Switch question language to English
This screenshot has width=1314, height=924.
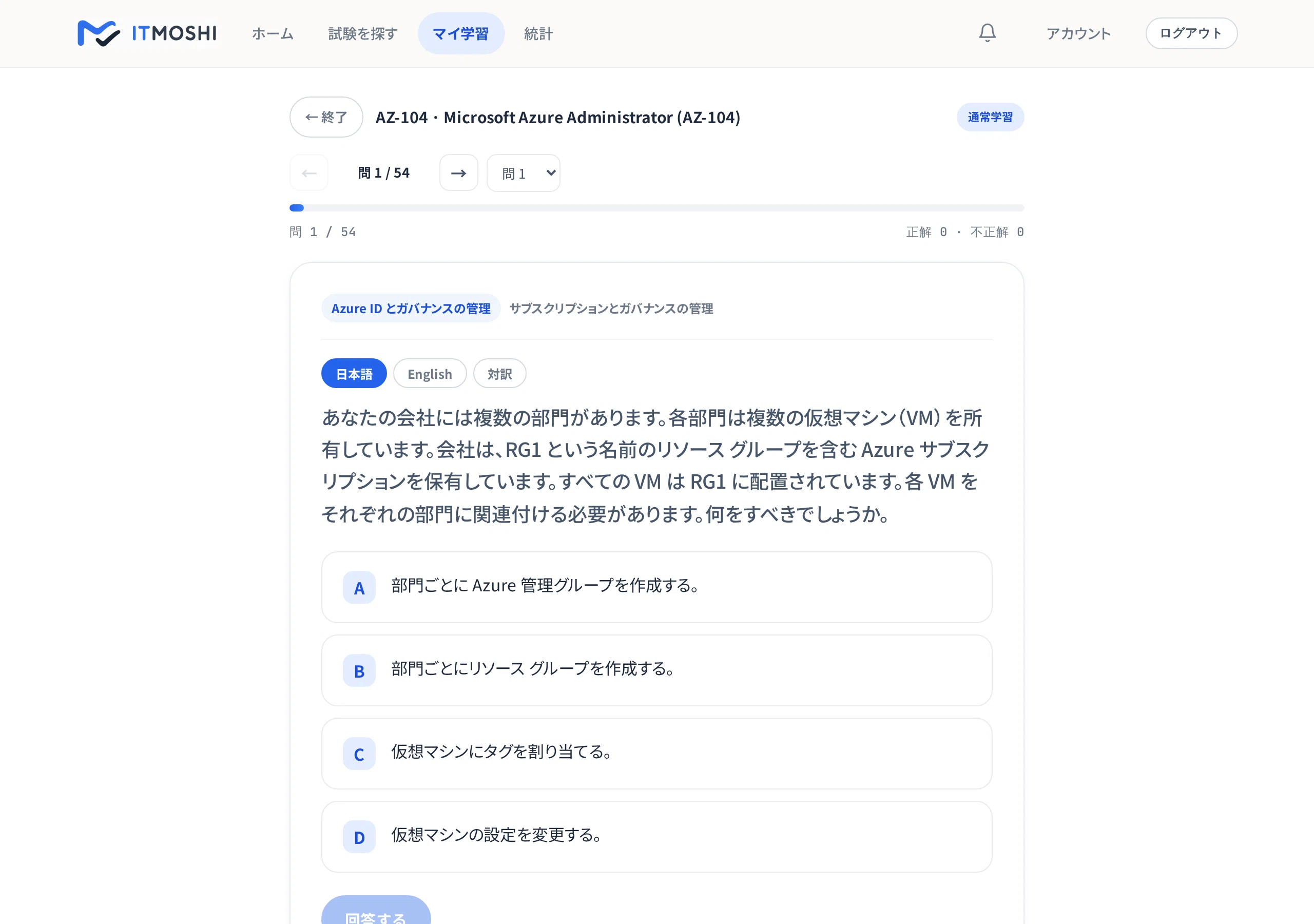click(430, 374)
